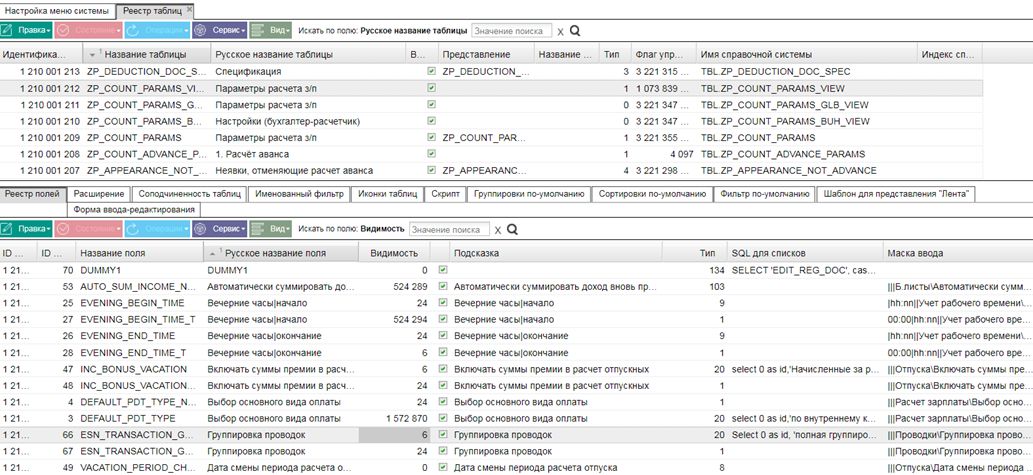This screenshot has width=1033, height=475.
Task: Select the visibility value 524 294
Action: tap(394, 319)
